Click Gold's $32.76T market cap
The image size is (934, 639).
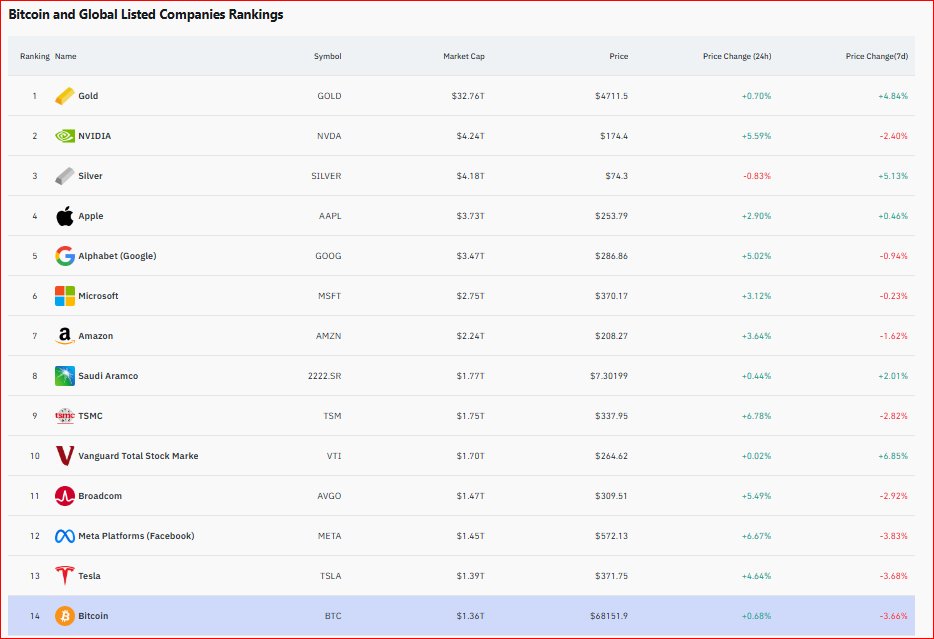(x=468, y=96)
